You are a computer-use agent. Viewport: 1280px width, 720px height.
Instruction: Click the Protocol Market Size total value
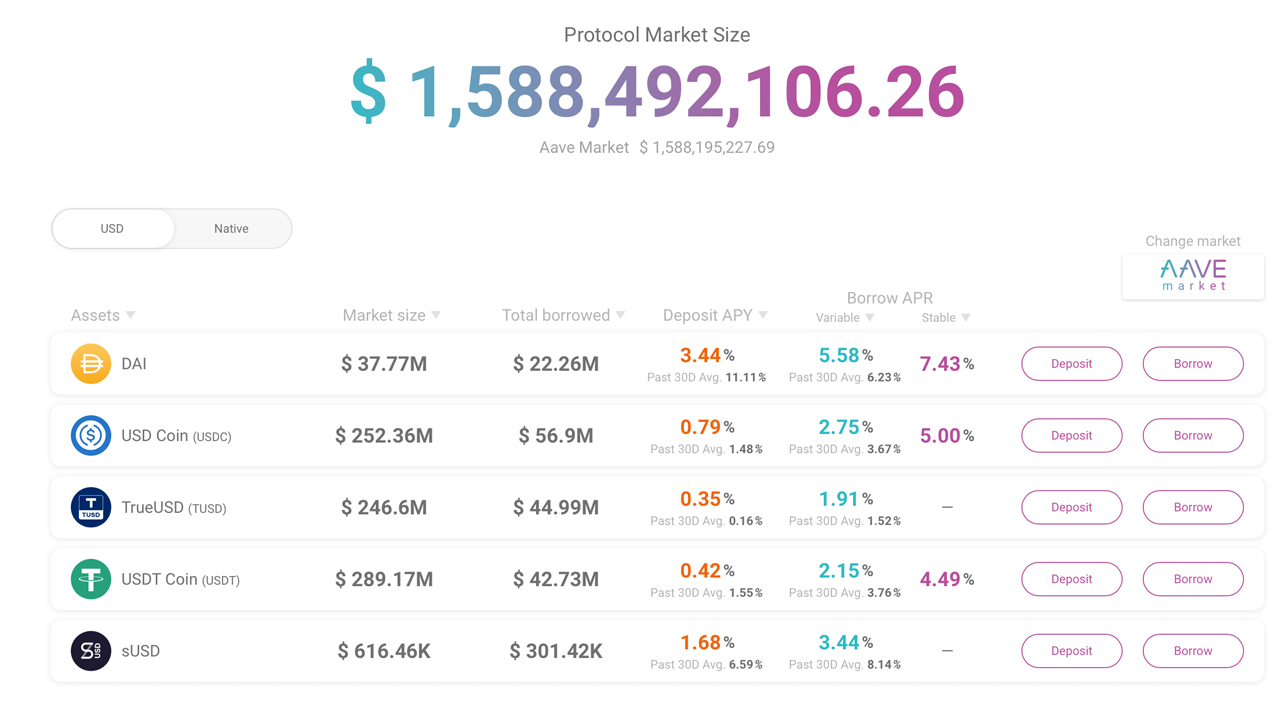pos(657,92)
